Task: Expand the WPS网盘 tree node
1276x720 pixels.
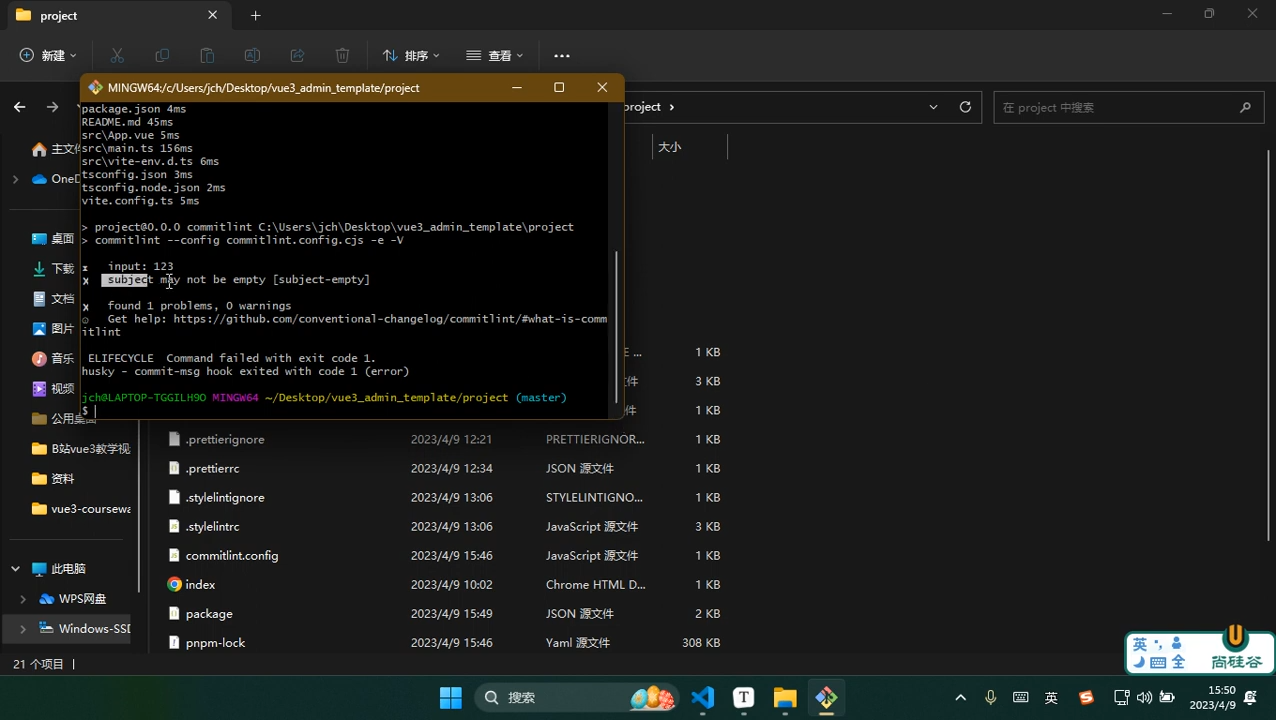Action: (23, 599)
